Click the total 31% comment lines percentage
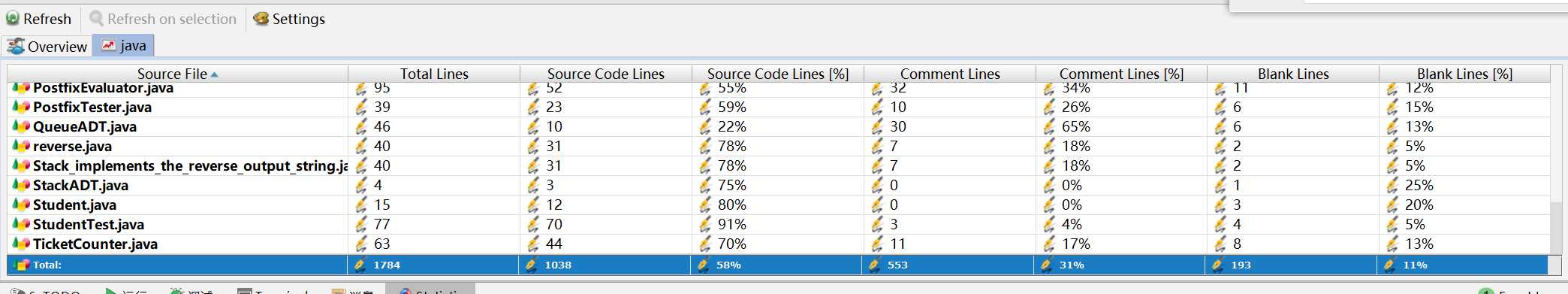Screen dimensions: 1568x294 coord(1072,265)
